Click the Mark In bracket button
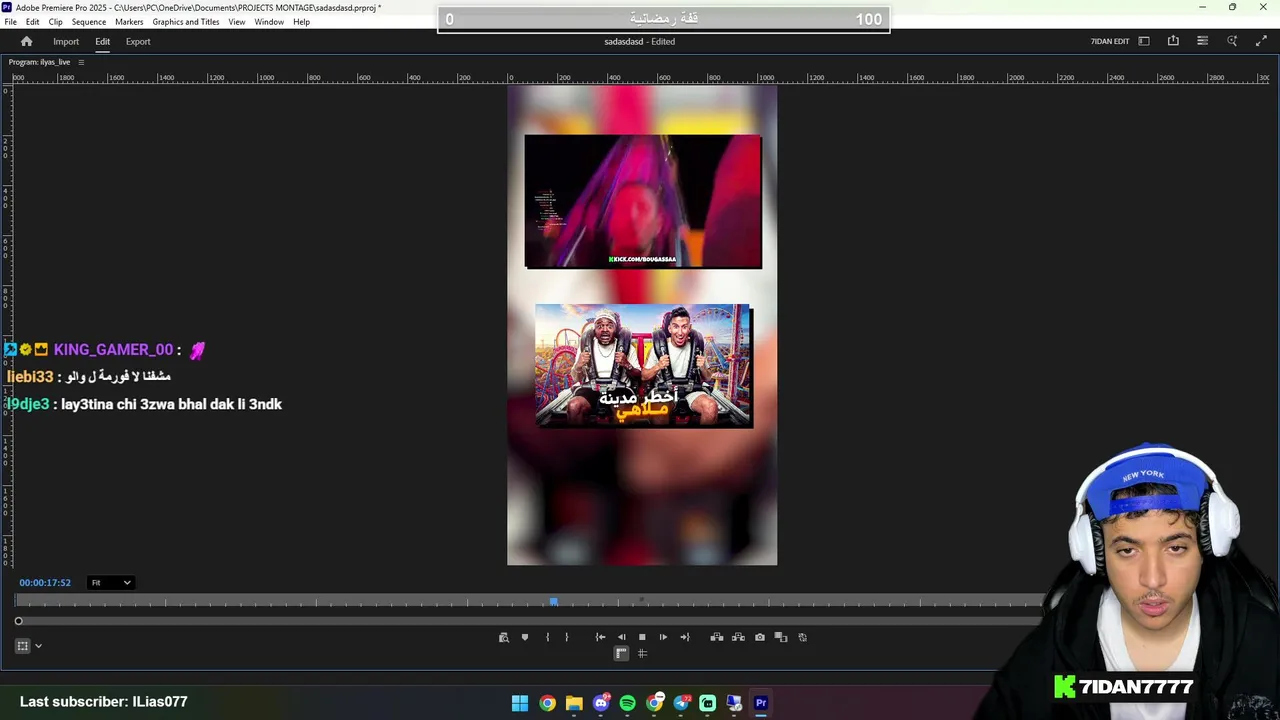 coord(547,637)
